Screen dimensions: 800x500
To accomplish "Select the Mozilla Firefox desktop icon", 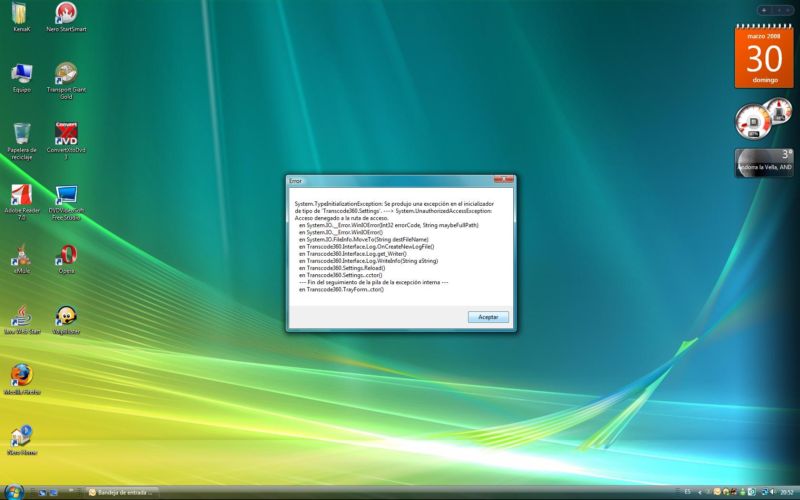I will (22, 380).
